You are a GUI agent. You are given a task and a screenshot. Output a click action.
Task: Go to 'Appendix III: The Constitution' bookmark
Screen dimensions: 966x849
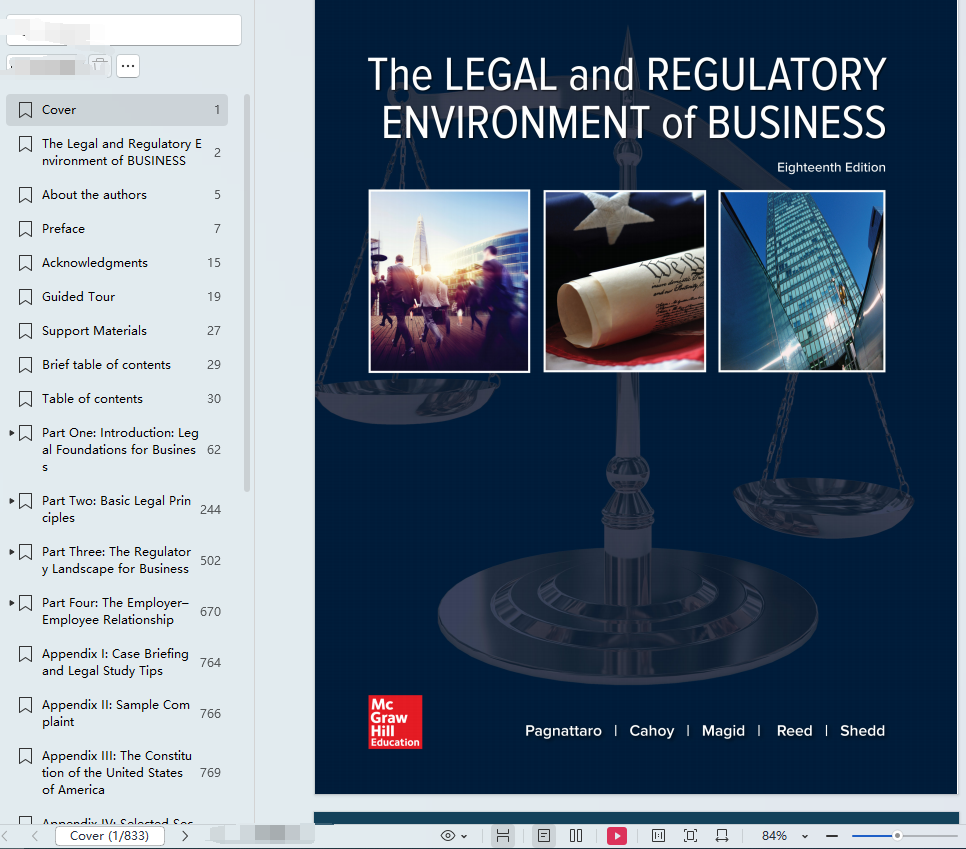(x=117, y=773)
